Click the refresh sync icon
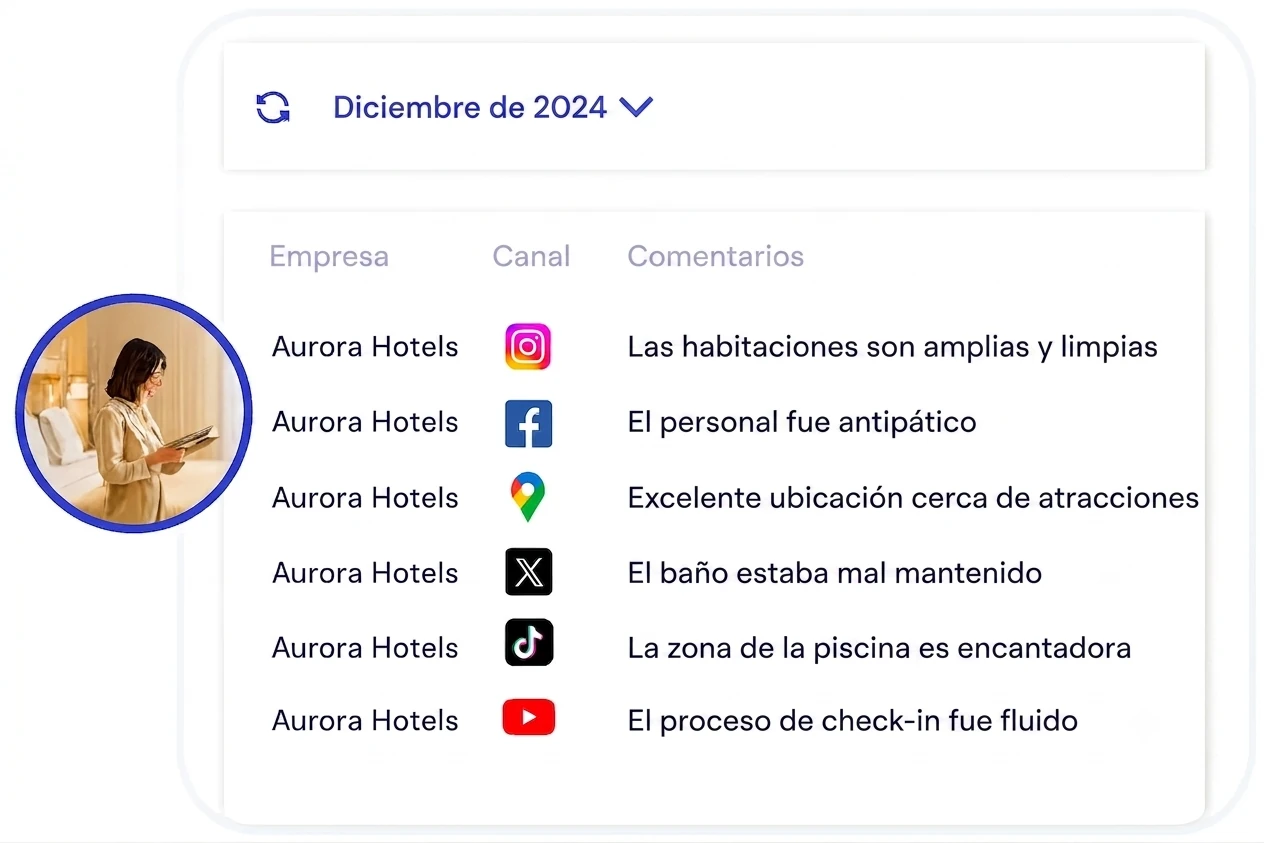This screenshot has width=1264, height=843. click(273, 107)
